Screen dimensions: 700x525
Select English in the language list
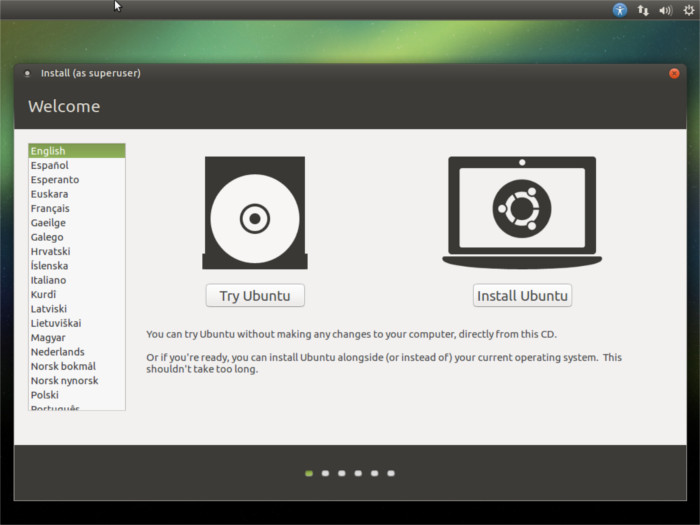click(77, 151)
